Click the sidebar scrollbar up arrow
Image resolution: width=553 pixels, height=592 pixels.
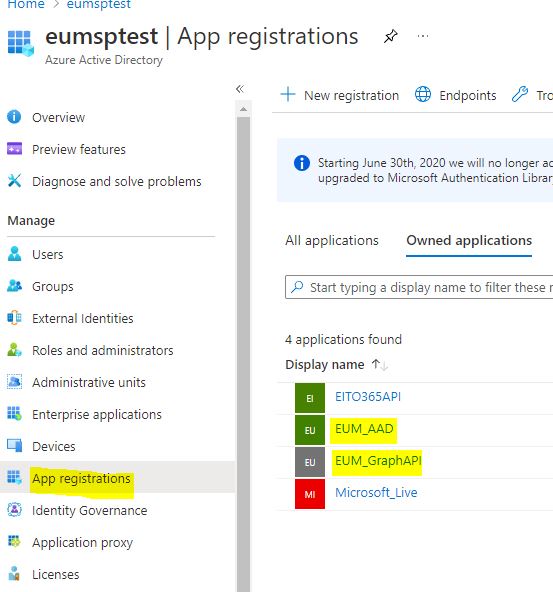243,109
